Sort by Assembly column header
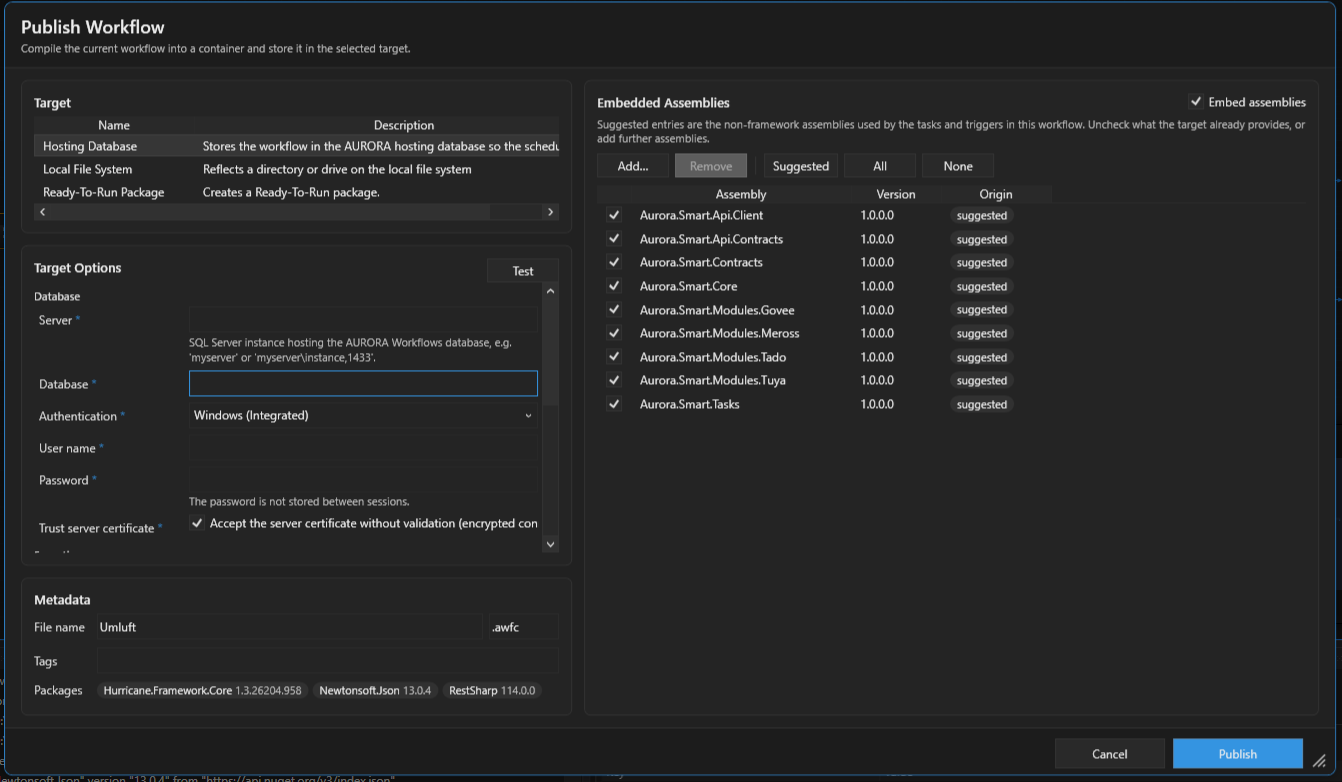1342x782 pixels. pyautogui.click(x=741, y=194)
